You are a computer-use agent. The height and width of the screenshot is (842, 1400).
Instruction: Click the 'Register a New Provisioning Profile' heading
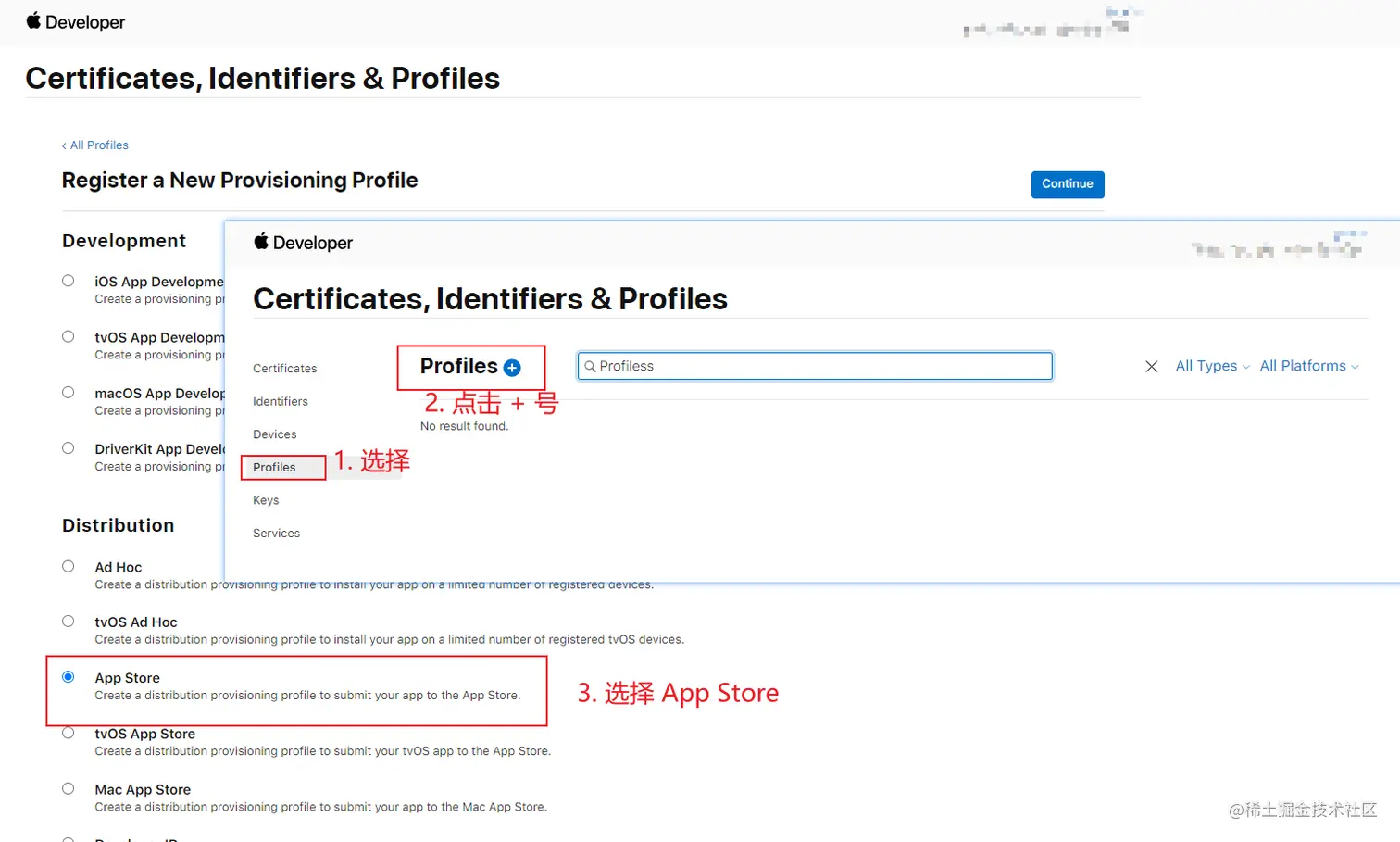click(240, 181)
